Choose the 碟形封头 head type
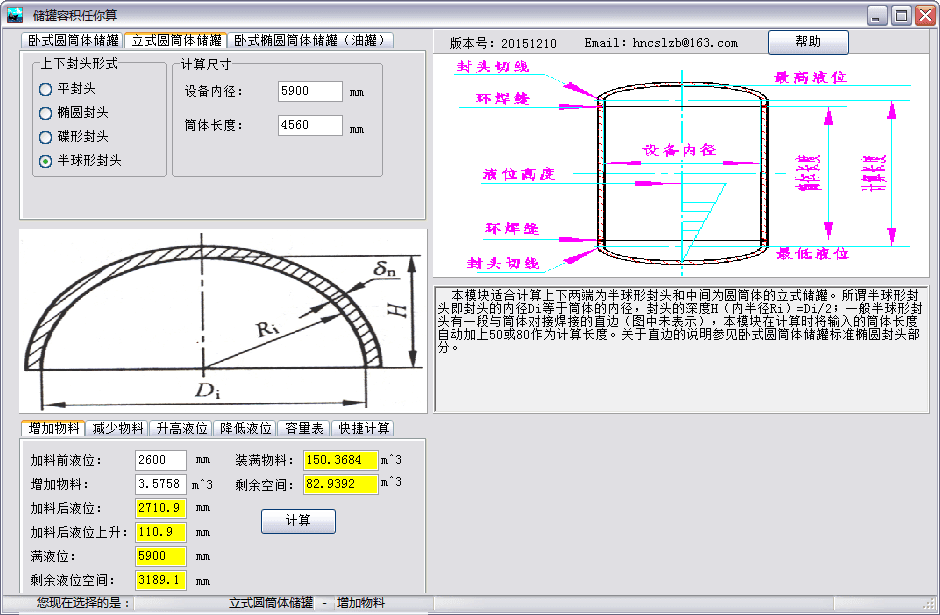 coord(44,138)
